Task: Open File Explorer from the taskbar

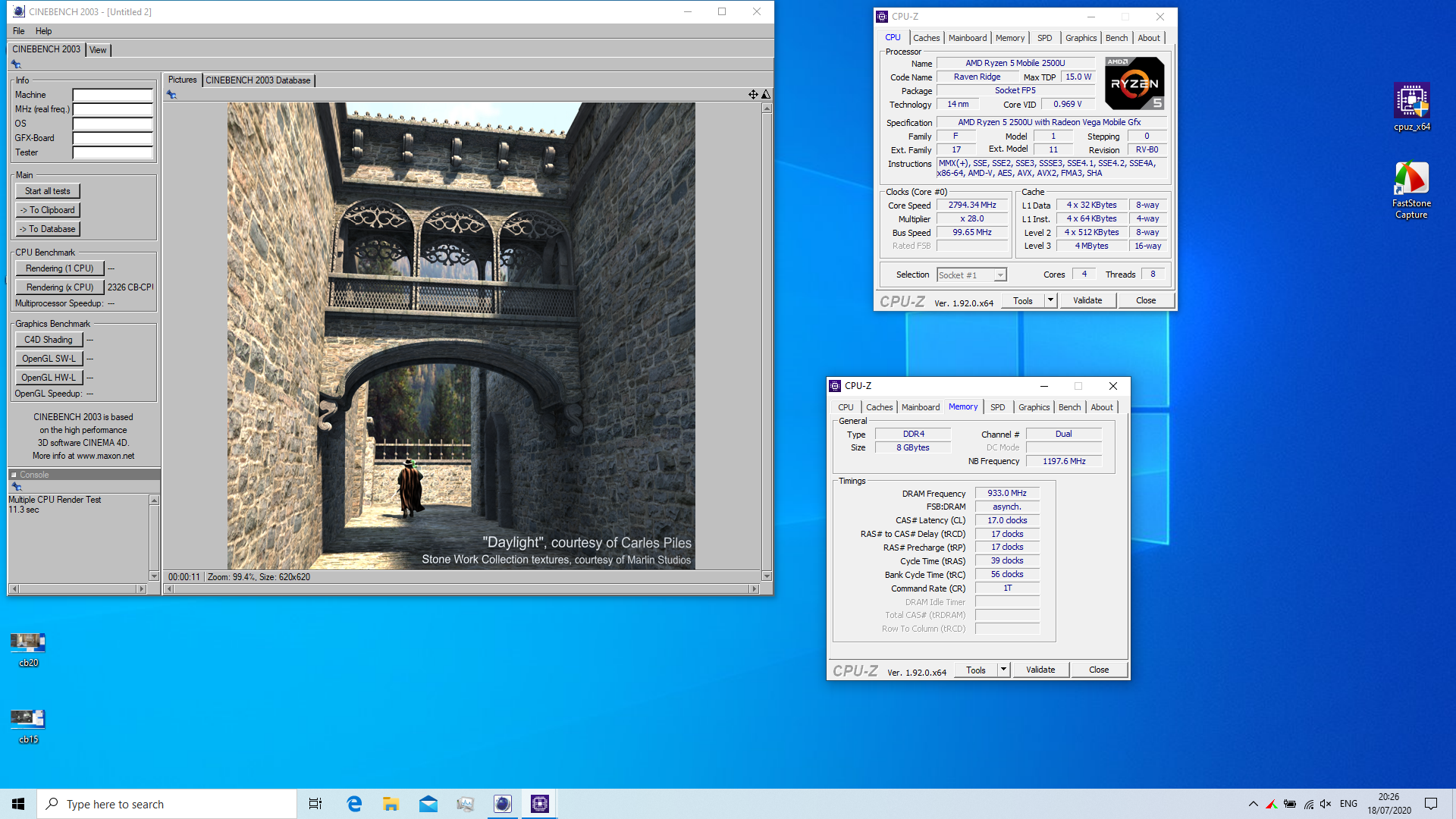Action: point(391,804)
